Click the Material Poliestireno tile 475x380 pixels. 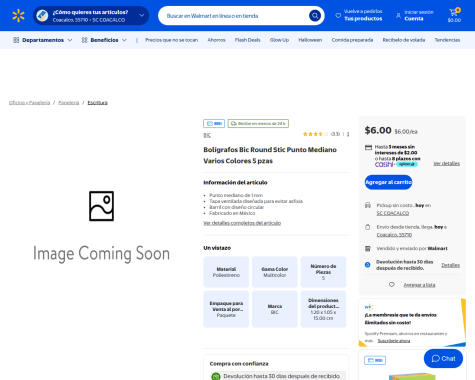[226, 272]
